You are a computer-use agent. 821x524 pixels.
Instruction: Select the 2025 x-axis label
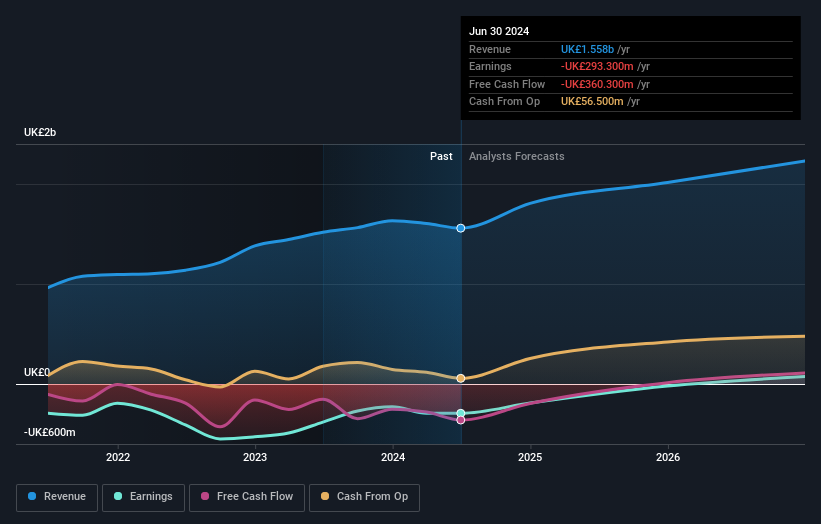click(x=530, y=457)
